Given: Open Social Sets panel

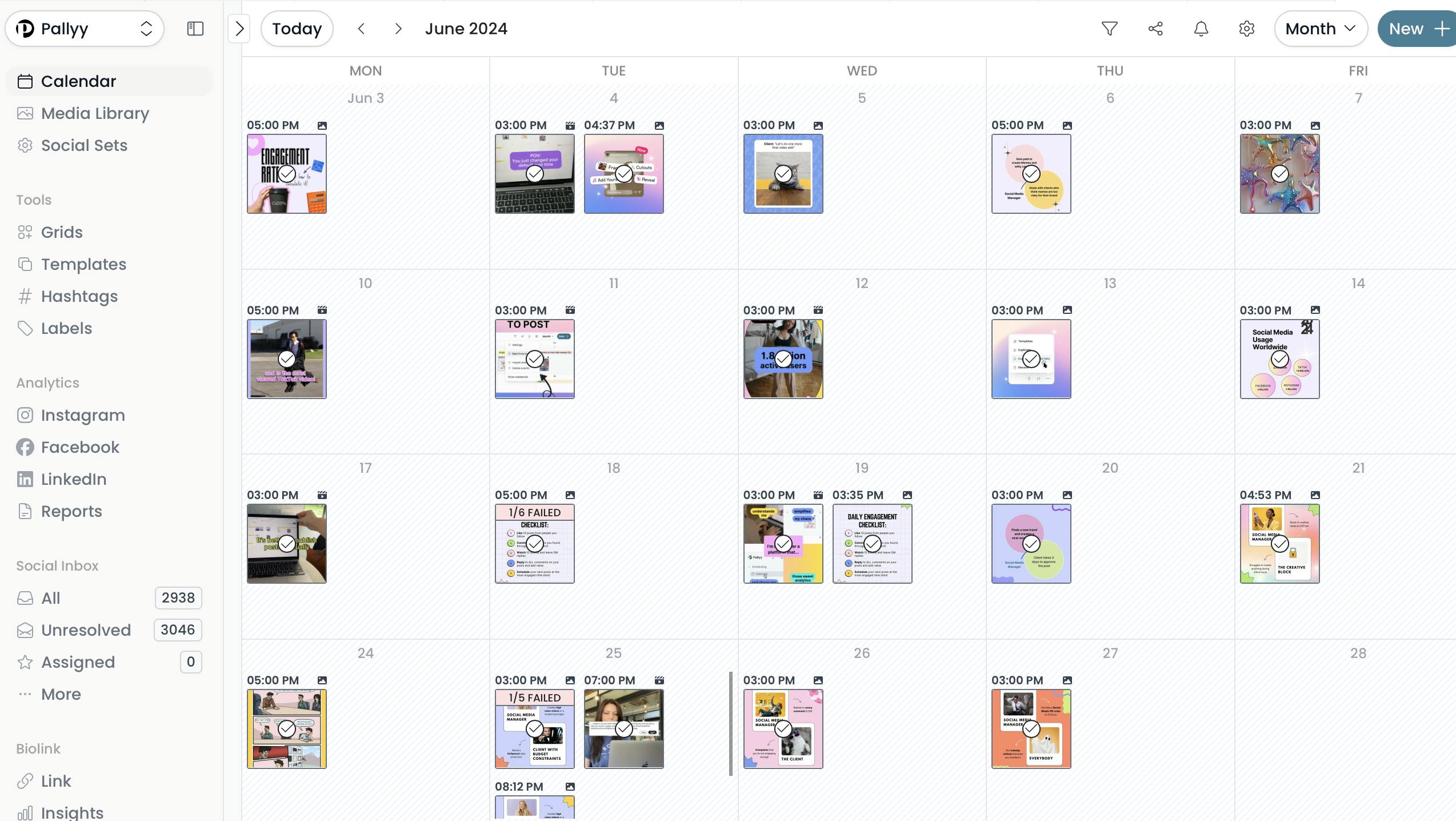Looking at the screenshot, I should (84, 145).
